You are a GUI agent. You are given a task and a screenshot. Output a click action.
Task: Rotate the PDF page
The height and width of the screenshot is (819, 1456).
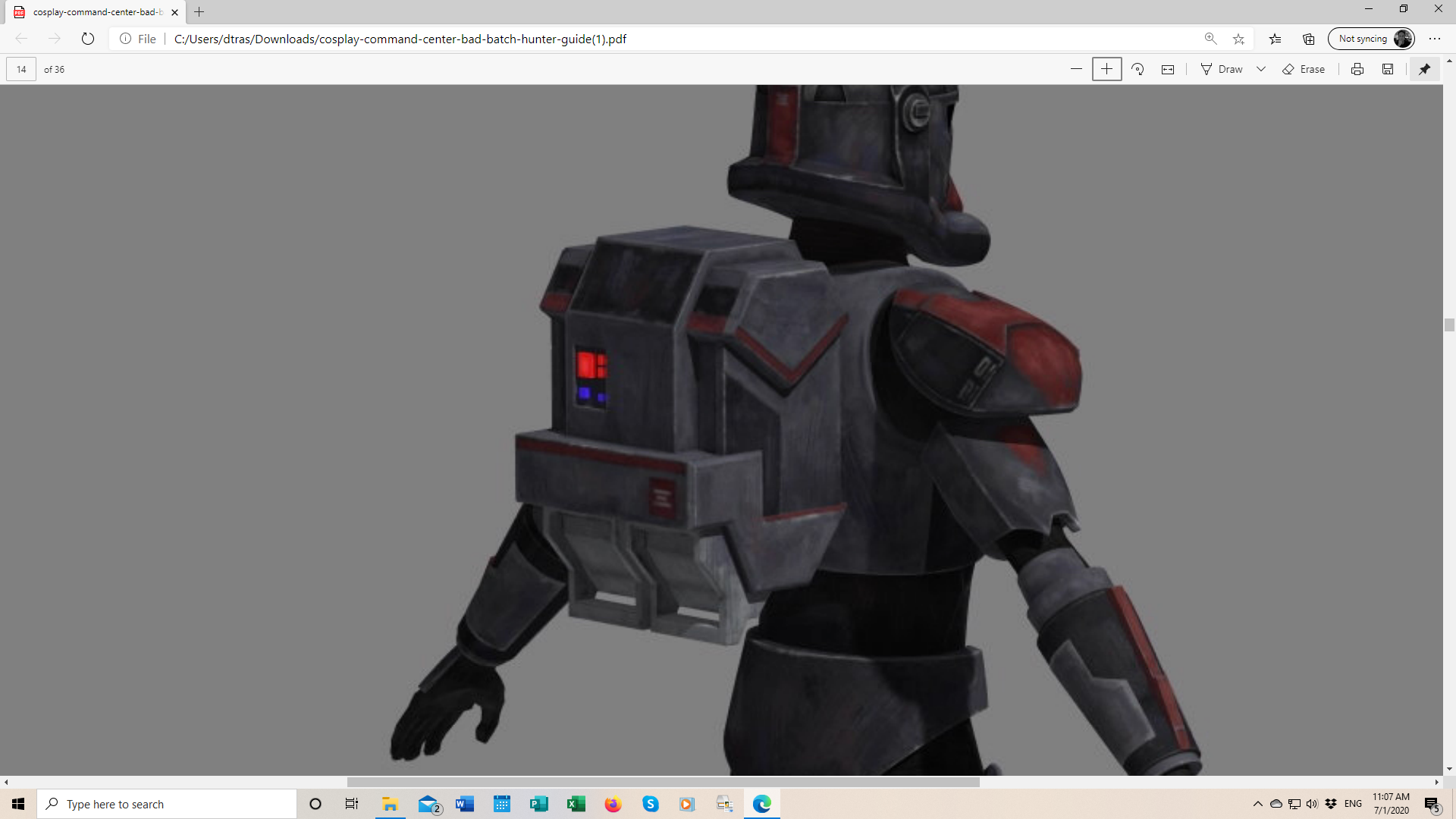[1137, 69]
